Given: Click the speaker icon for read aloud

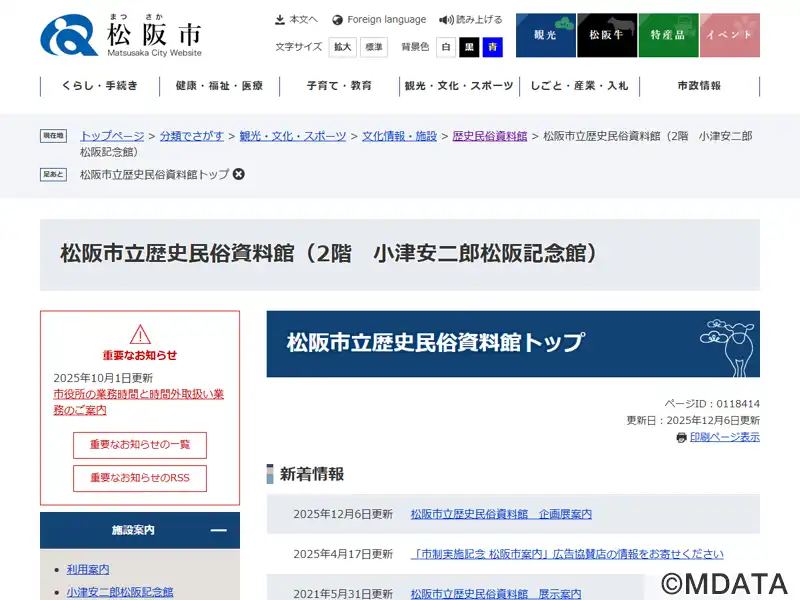Looking at the screenshot, I should (446, 20).
